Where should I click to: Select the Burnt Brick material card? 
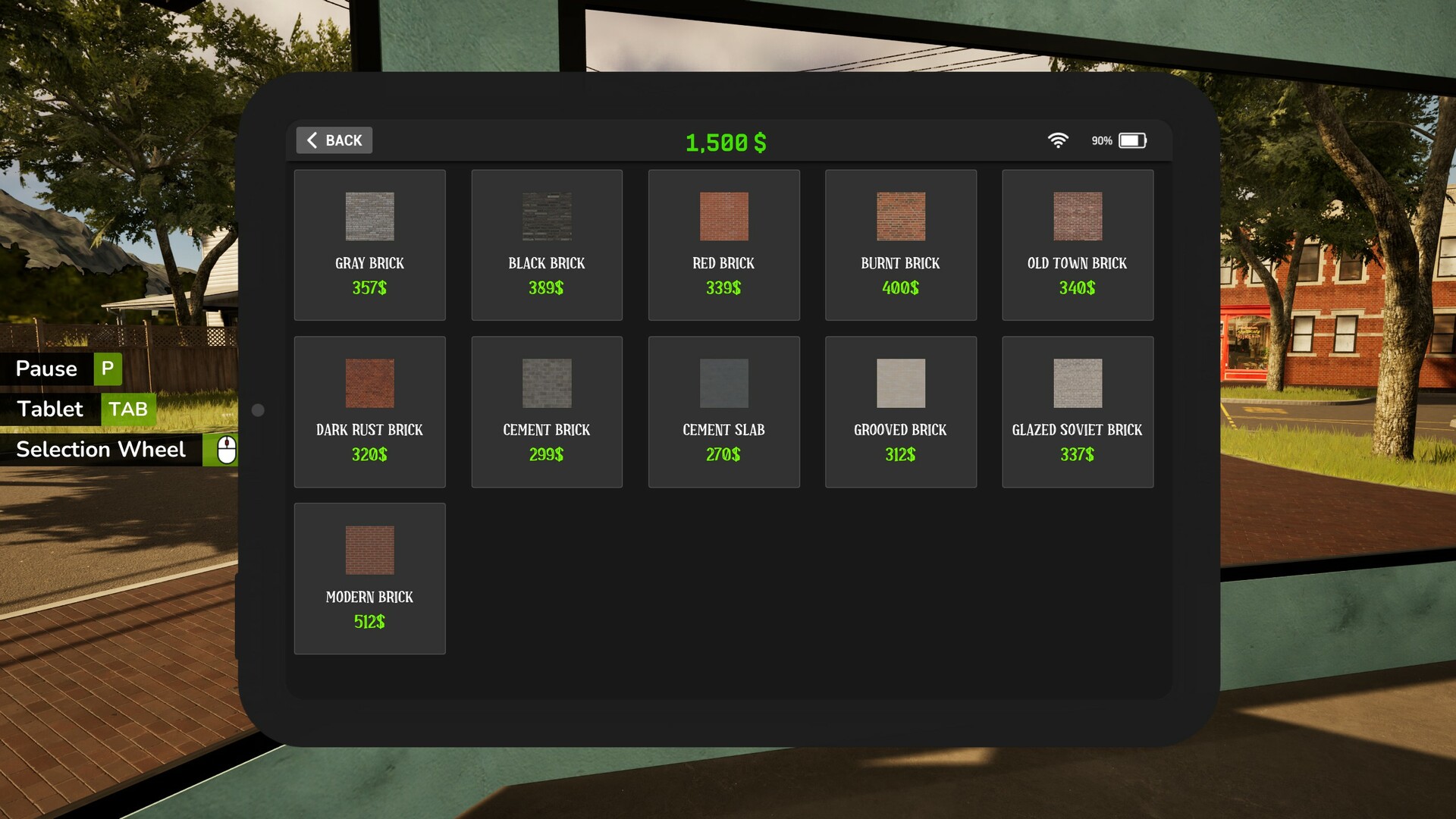click(x=901, y=245)
